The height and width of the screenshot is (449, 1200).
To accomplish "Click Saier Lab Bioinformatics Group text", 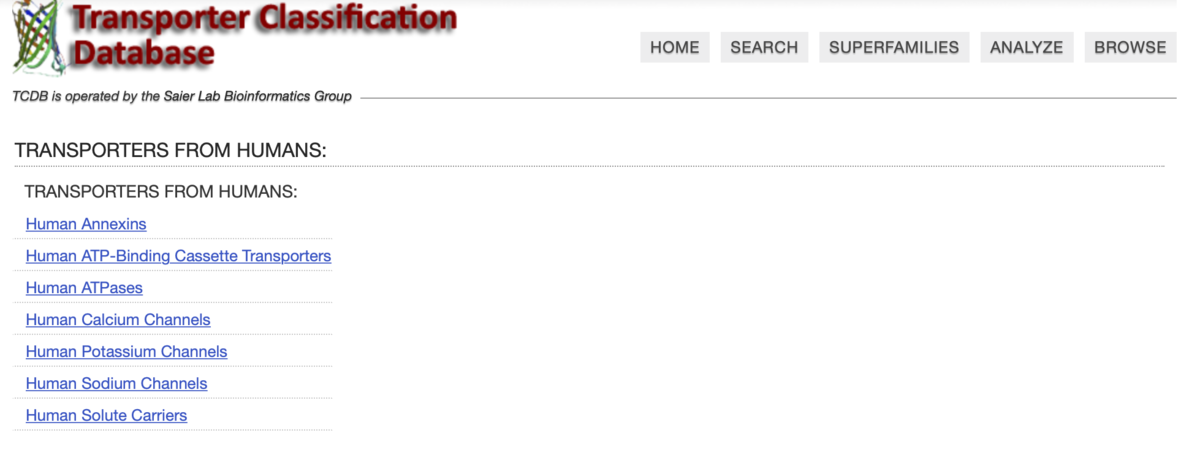I will [x=246, y=97].
